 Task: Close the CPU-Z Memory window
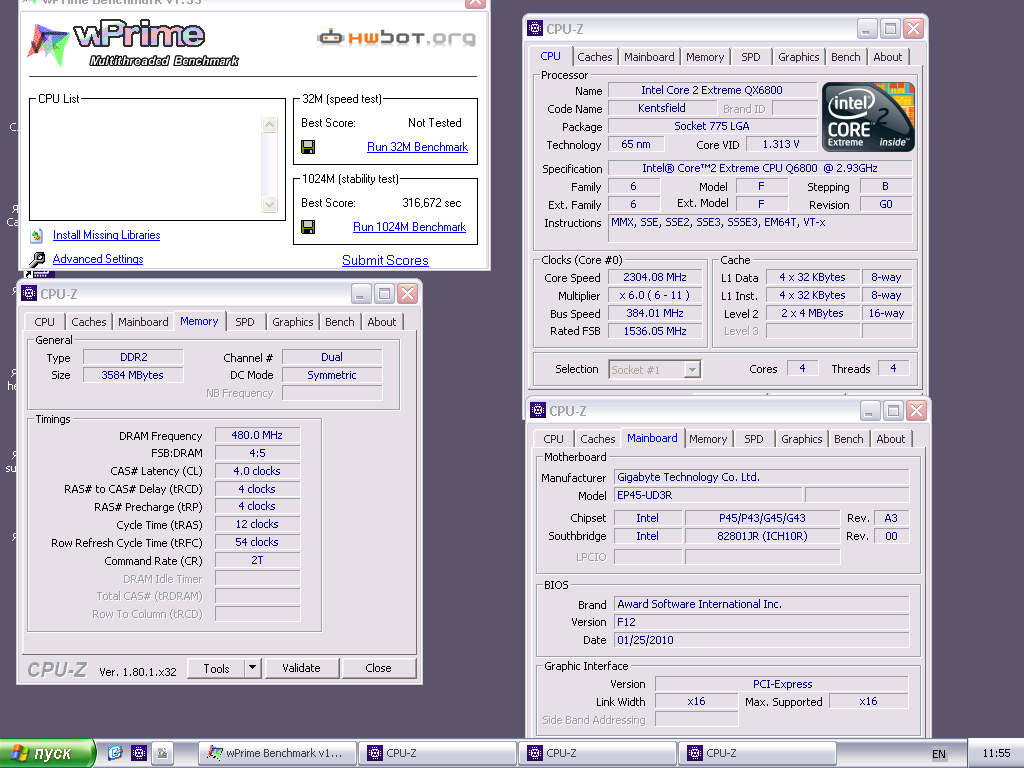408,294
